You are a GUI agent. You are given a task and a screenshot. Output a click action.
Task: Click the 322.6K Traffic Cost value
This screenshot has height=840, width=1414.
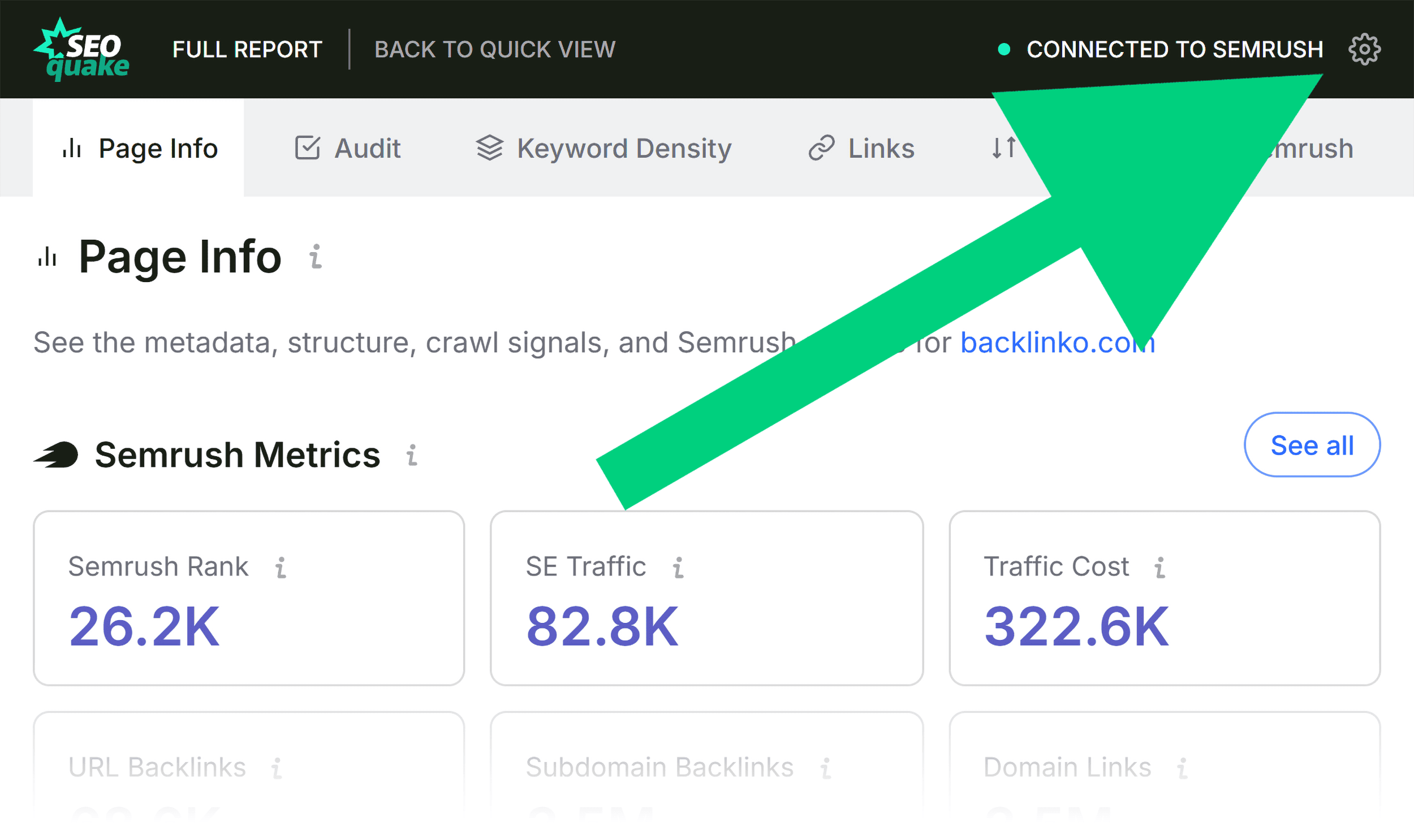[x=1076, y=626]
